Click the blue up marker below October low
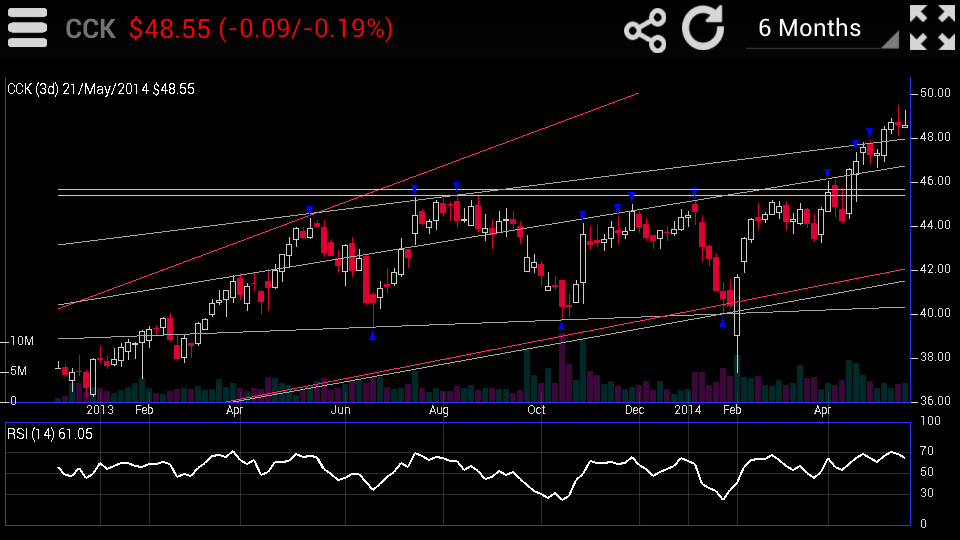960x540 pixels. pos(561,326)
